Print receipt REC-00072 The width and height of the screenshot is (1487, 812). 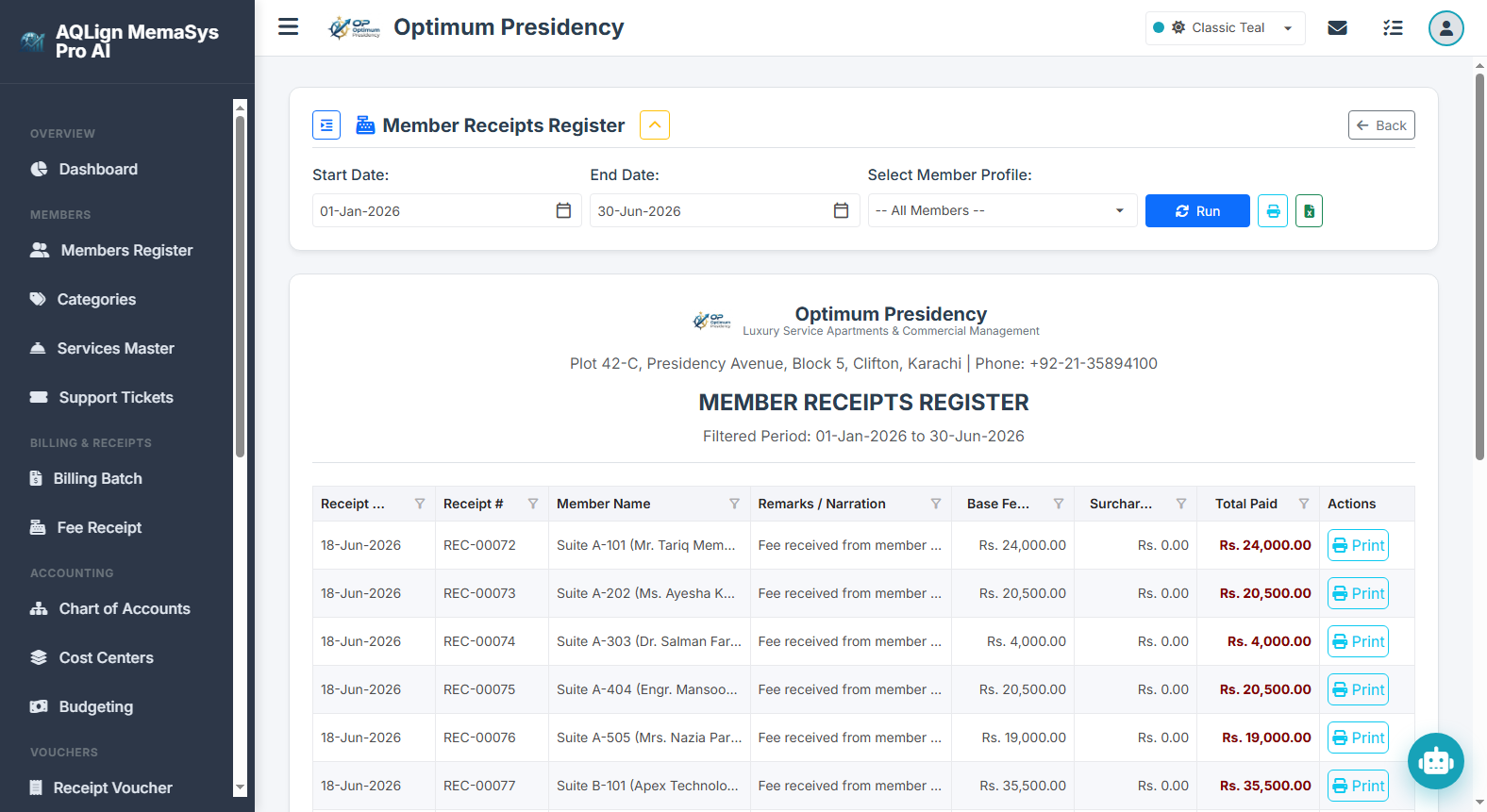pyautogui.click(x=1358, y=545)
